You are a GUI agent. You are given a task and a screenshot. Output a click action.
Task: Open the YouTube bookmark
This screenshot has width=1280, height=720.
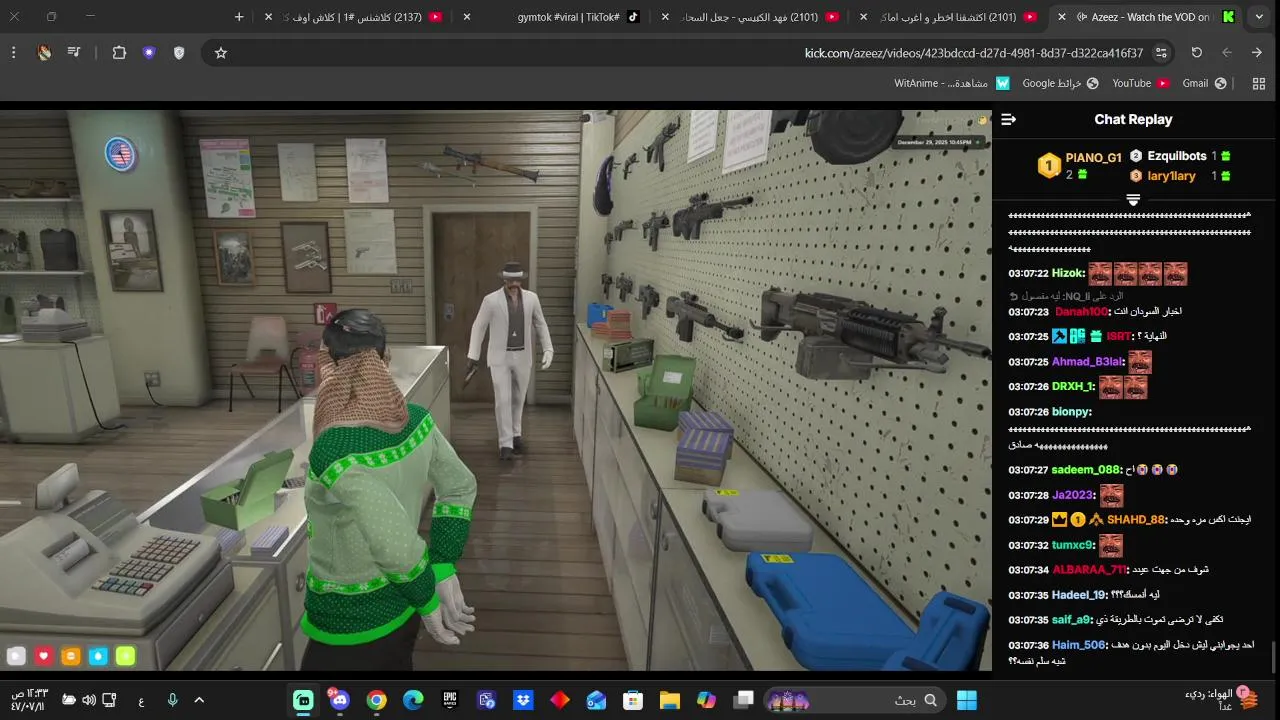tap(1140, 83)
